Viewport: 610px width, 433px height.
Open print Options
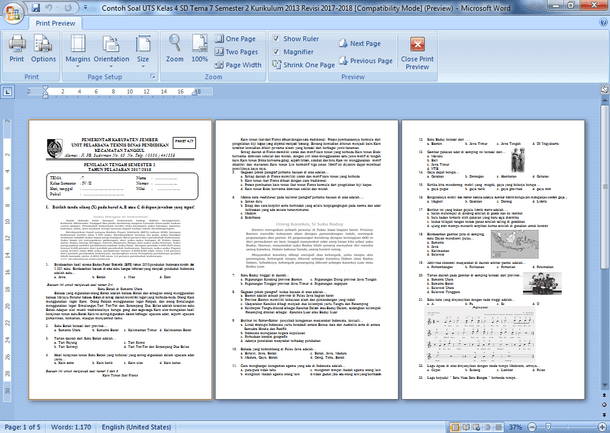click(x=43, y=49)
